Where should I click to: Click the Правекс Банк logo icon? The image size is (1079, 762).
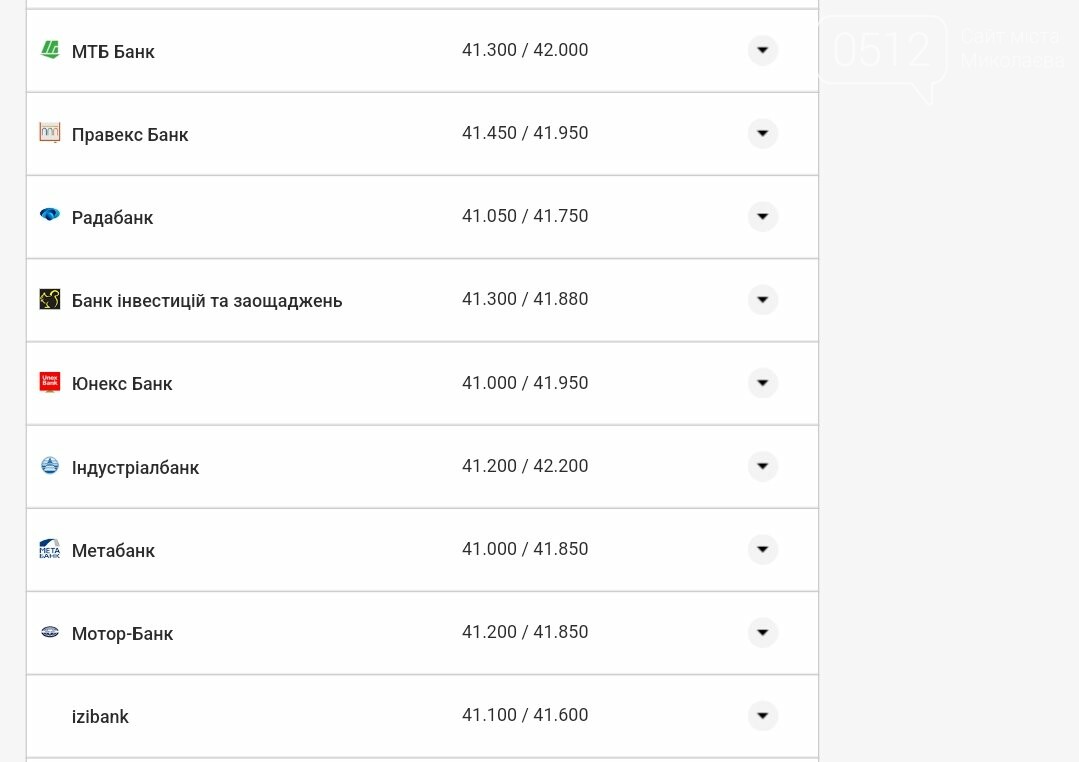pyautogui.click(x=50, y=132)
